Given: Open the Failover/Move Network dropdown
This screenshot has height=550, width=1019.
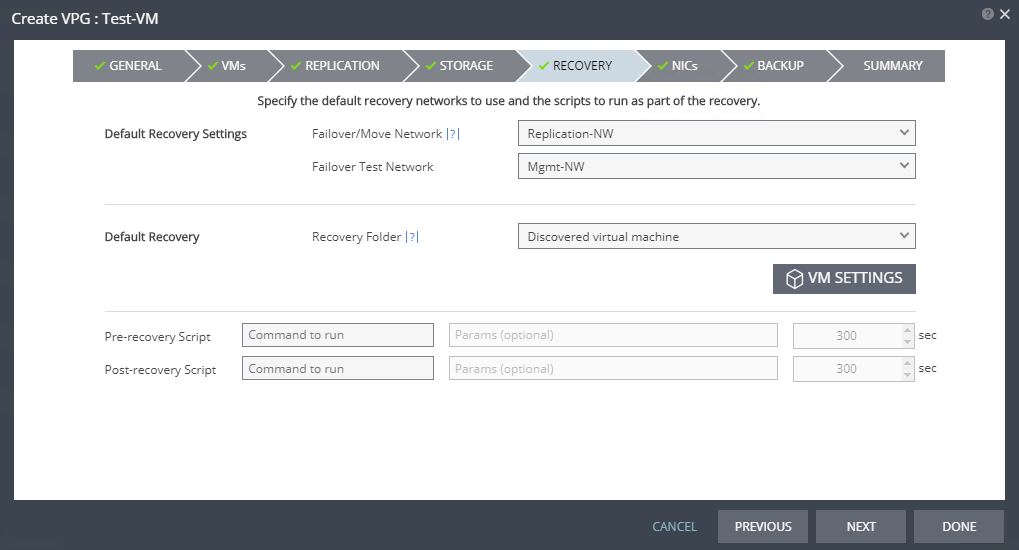Looking at the screenshot, I should (x=716, y=133).
